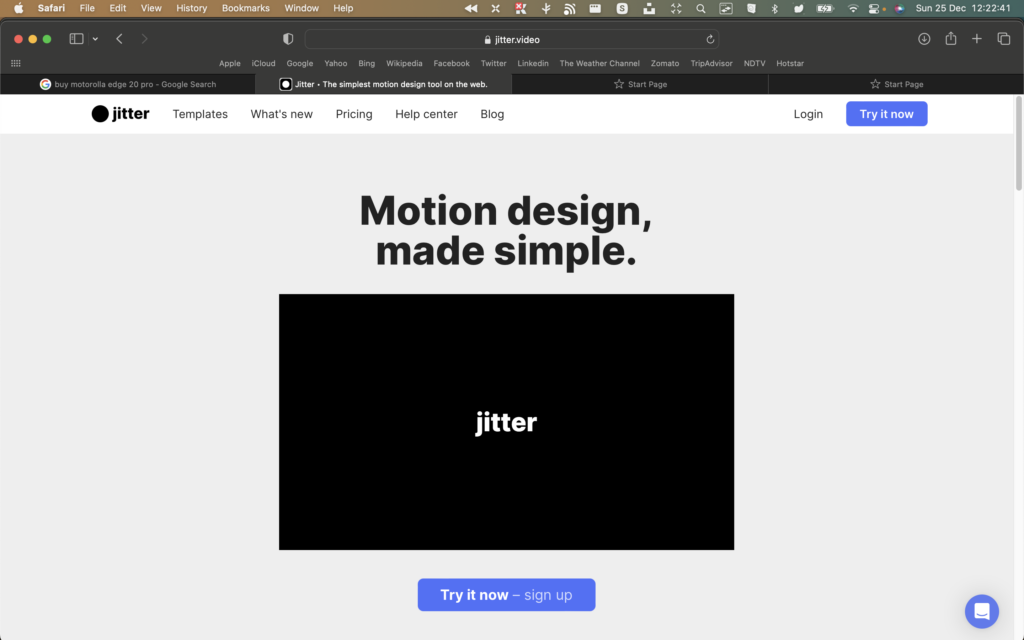This screenshot has height=640, width=1024.
Task: Switch to the Google Search tab
Action: (130, 84)
